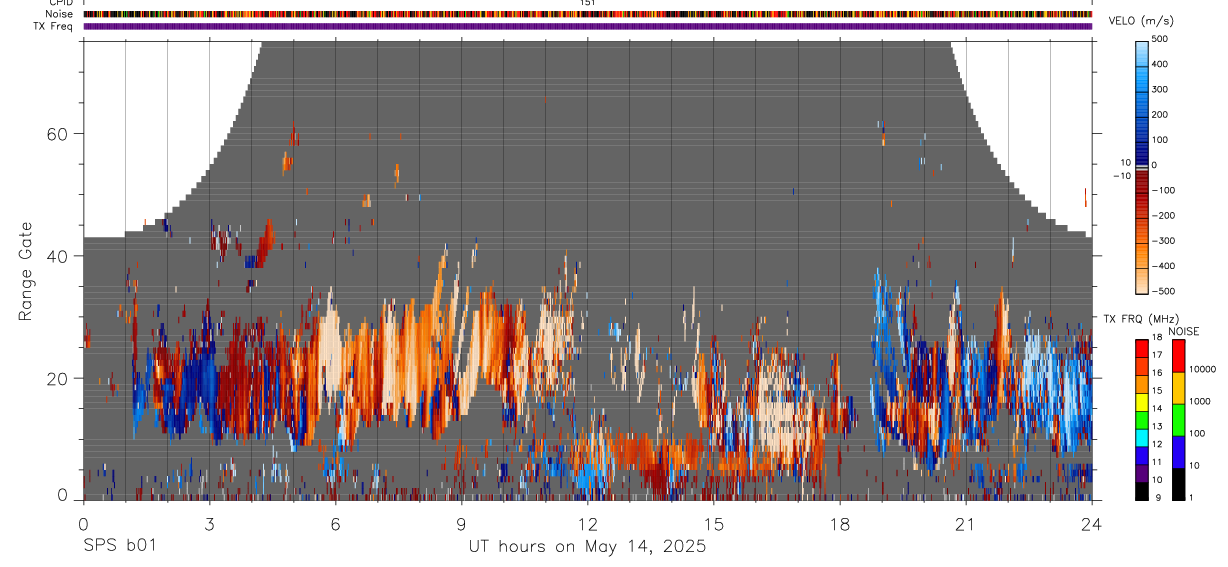Image resolution: width=1228 pixels, height=567 pixels.
Task: Click the UT hours on May 14, 2025 label
Action: click(x=588, y=547)
